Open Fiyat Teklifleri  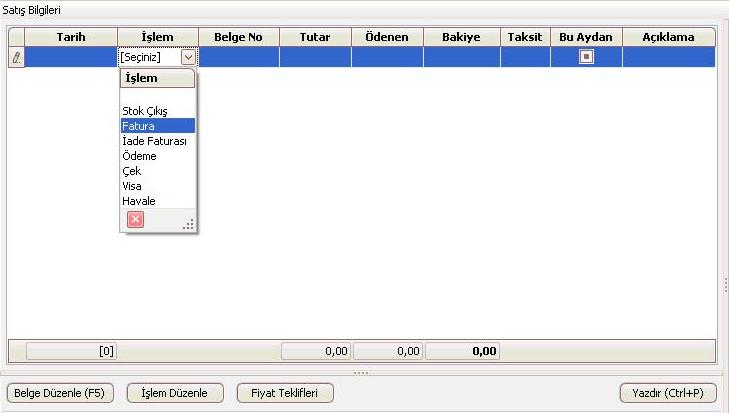[285, 393]
